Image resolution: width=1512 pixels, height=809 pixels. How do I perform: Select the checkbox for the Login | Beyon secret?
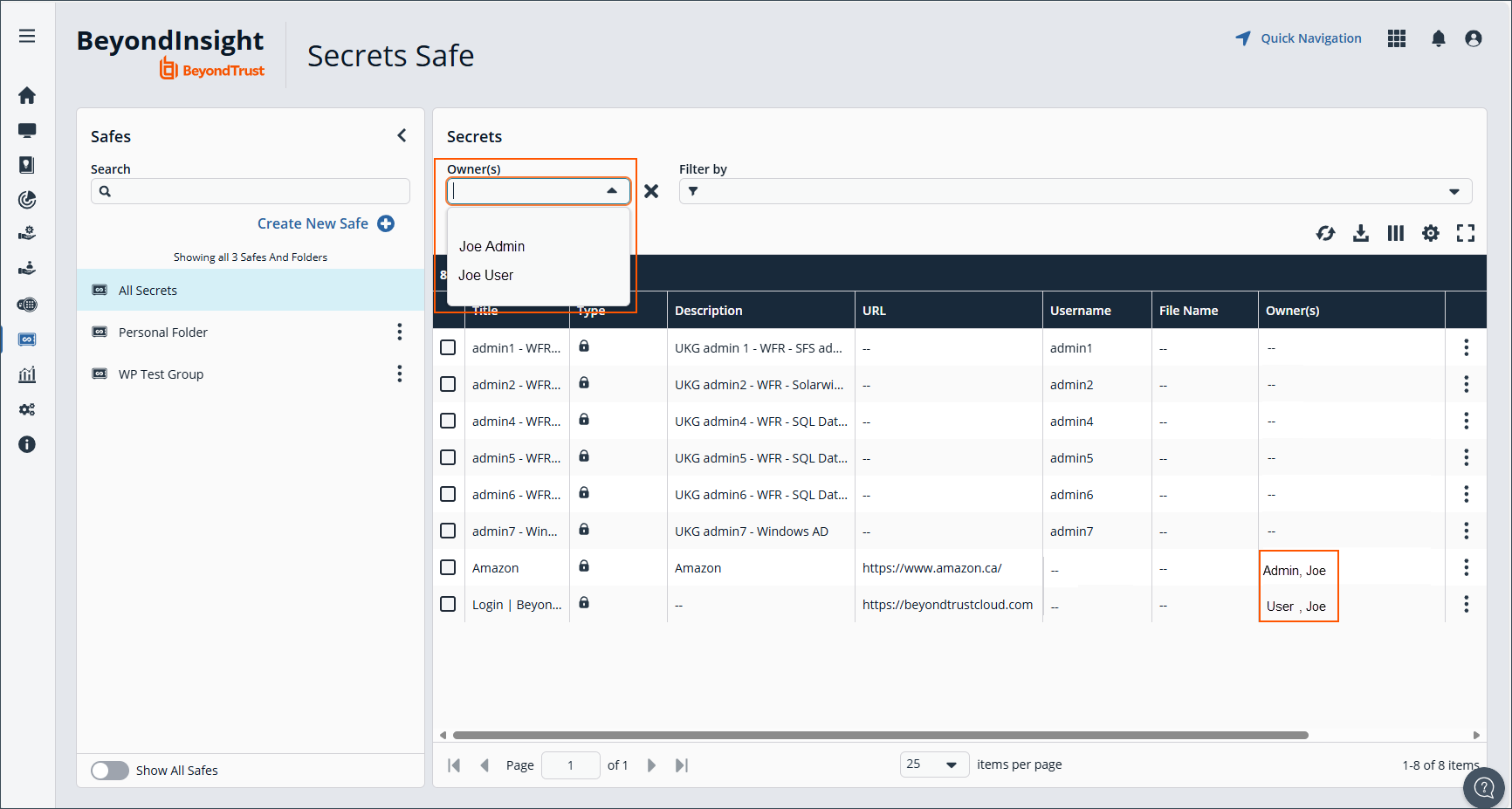click(x=448, y=604)
